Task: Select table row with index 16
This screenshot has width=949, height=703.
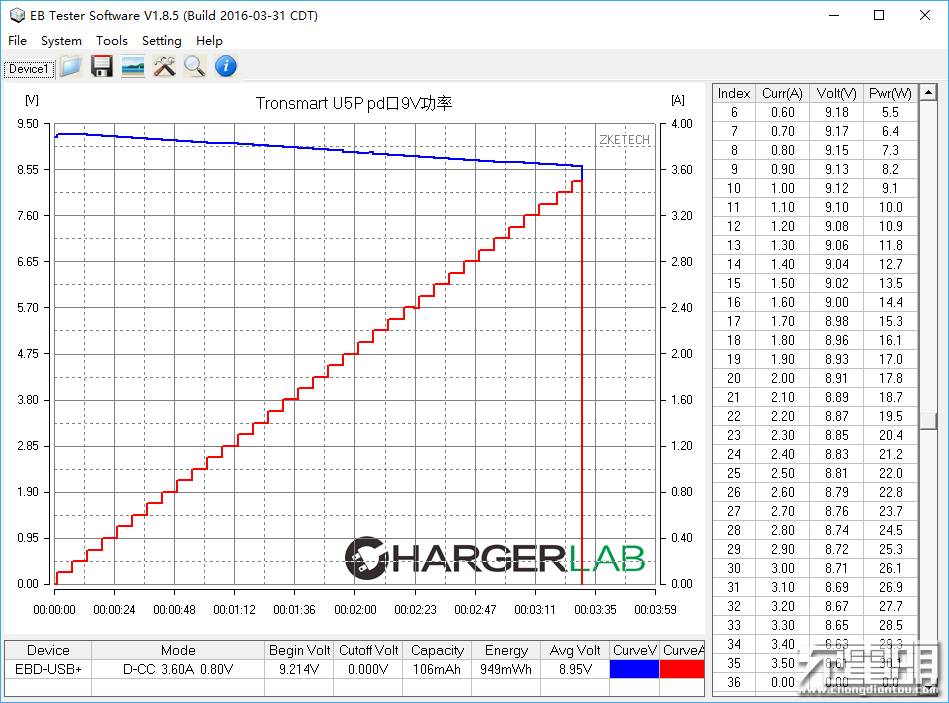Action: tap(815, 302)
